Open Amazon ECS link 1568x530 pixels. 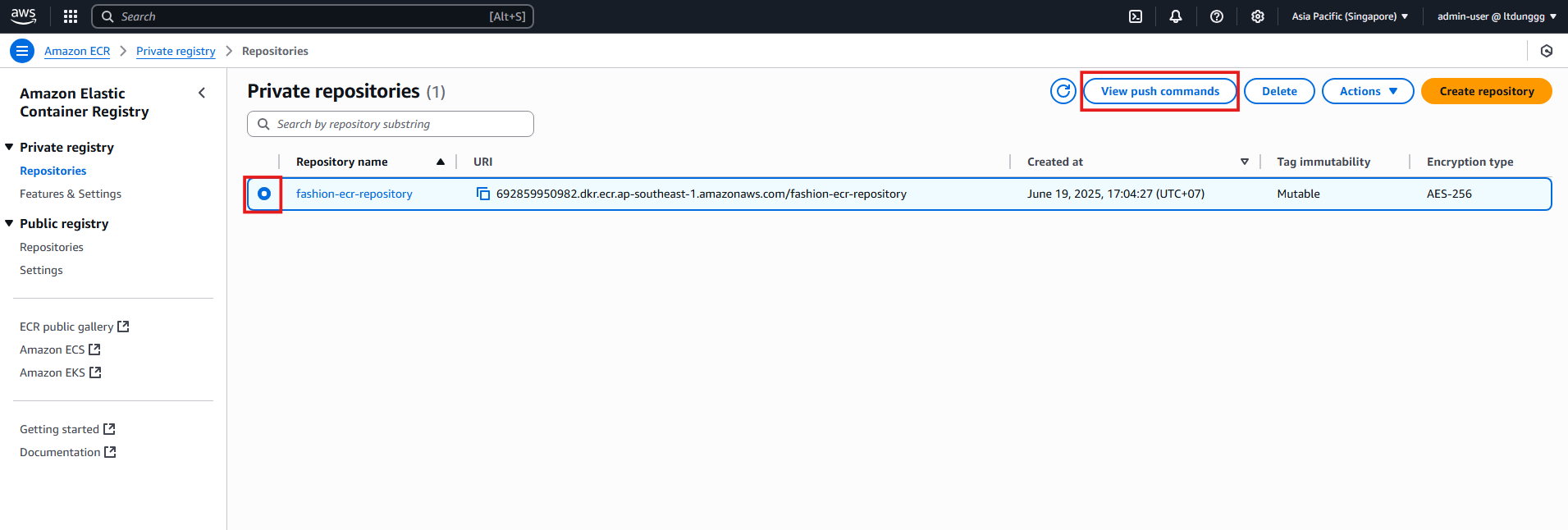53,350
